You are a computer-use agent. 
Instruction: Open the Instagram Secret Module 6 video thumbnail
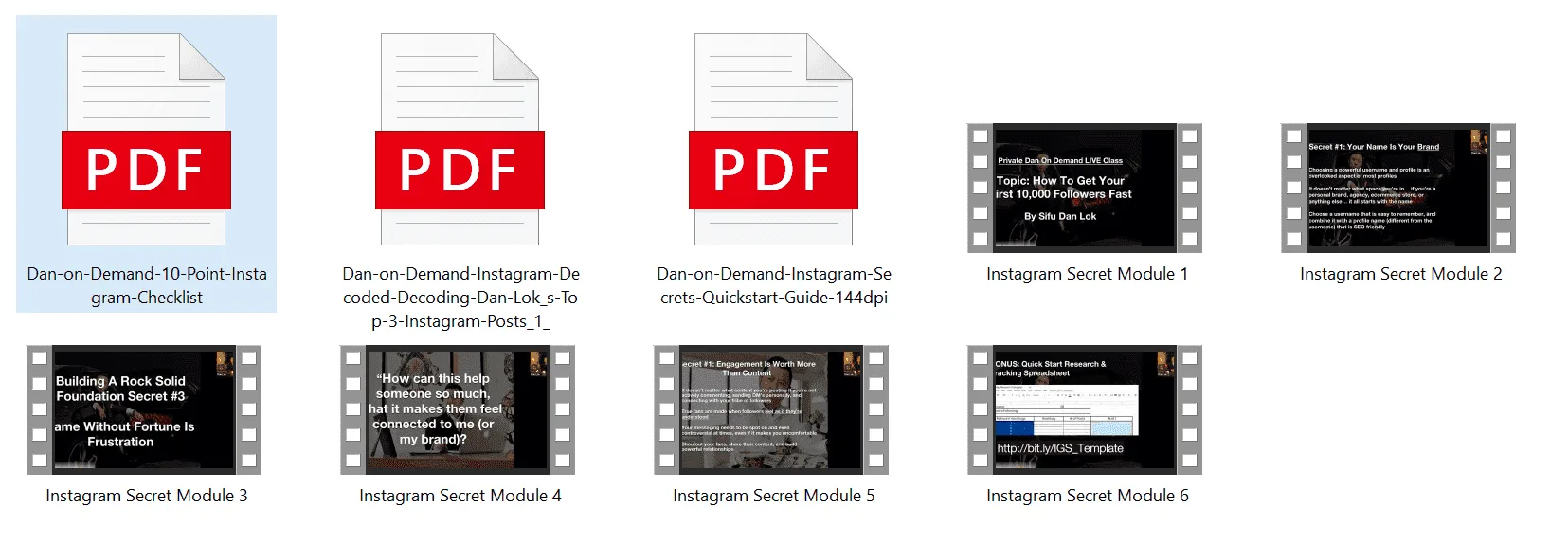[x=1084, y=410]
